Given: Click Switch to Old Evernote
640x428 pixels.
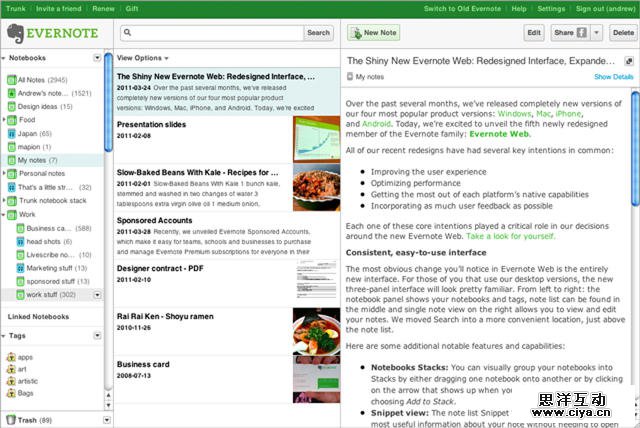Looking at the screenshot, I should (462, 8).
